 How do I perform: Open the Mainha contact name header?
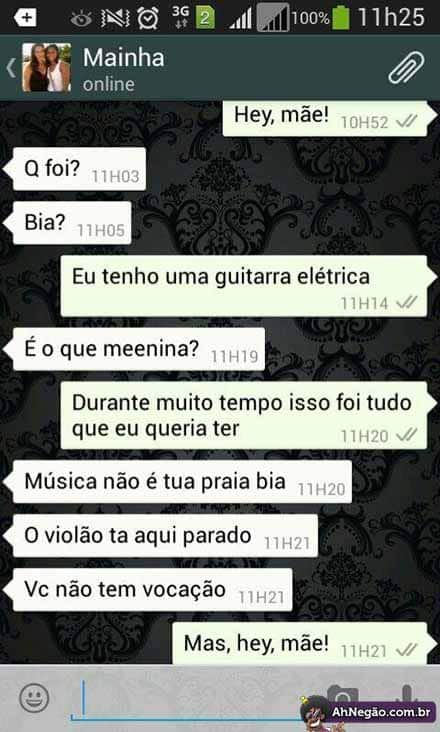(124, 58)
